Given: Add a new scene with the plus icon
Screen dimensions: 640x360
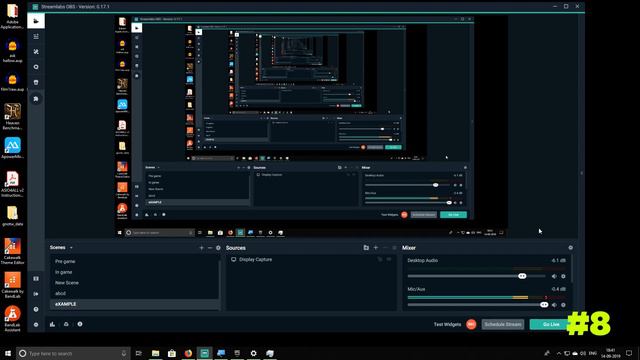Looking at the screenshot, I should click(x=201, y=248).
